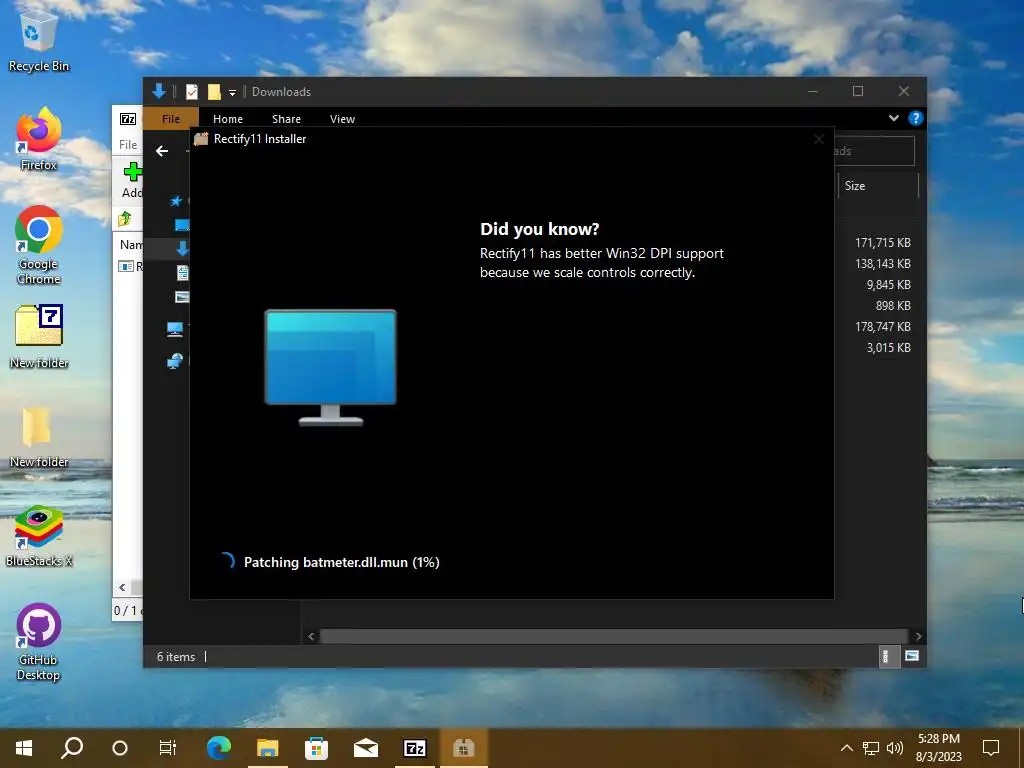This screenshot has width=1024, height=768.
Task: Select This PC icon in navigation pane
Action: coord(175,329)
